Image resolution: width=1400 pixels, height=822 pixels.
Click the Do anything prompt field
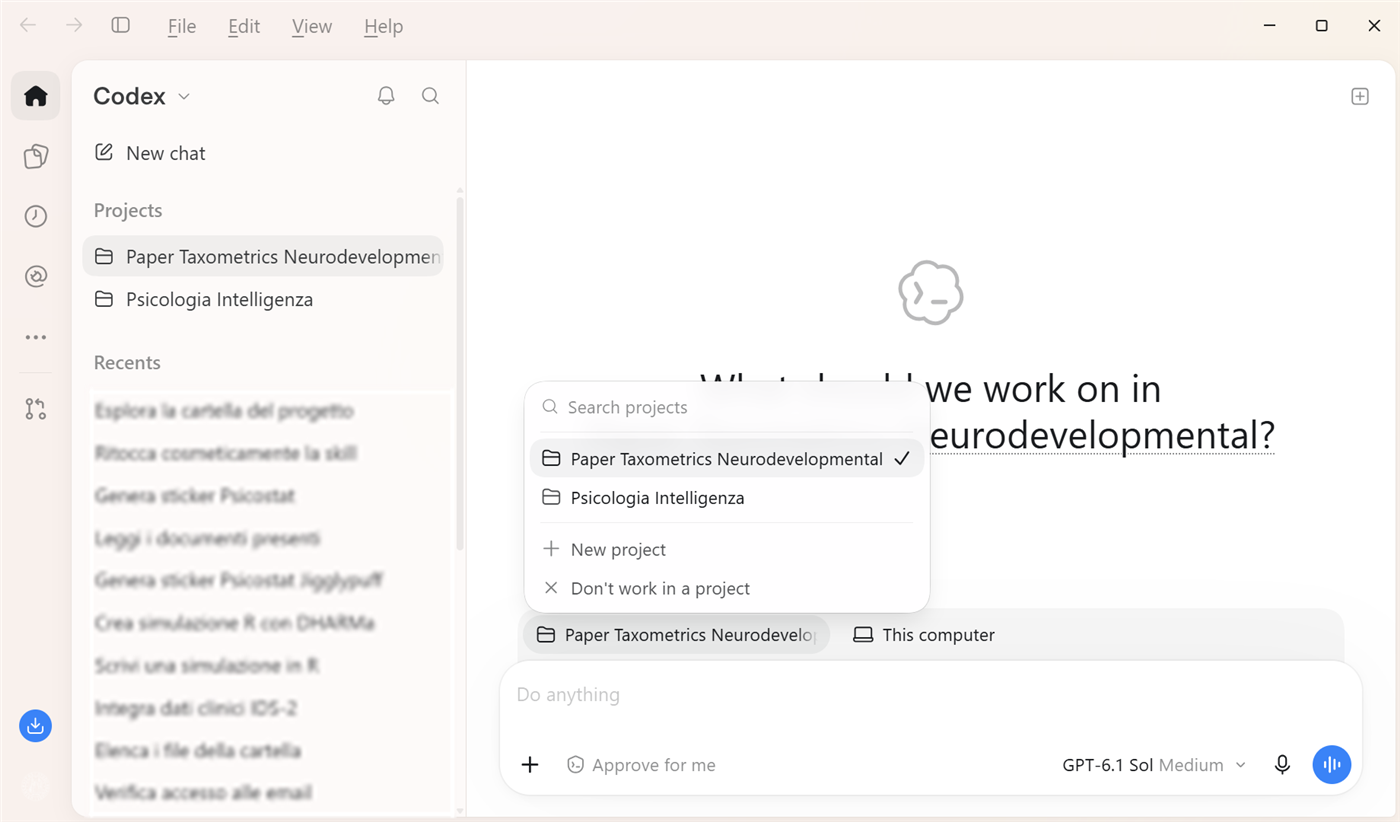tap(930, 695)
